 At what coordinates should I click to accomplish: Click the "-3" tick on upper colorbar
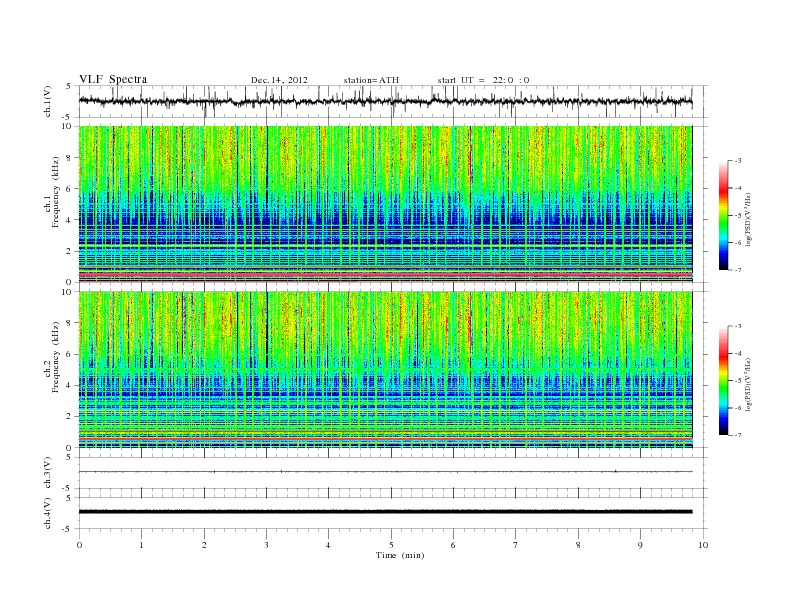(737, 161)
